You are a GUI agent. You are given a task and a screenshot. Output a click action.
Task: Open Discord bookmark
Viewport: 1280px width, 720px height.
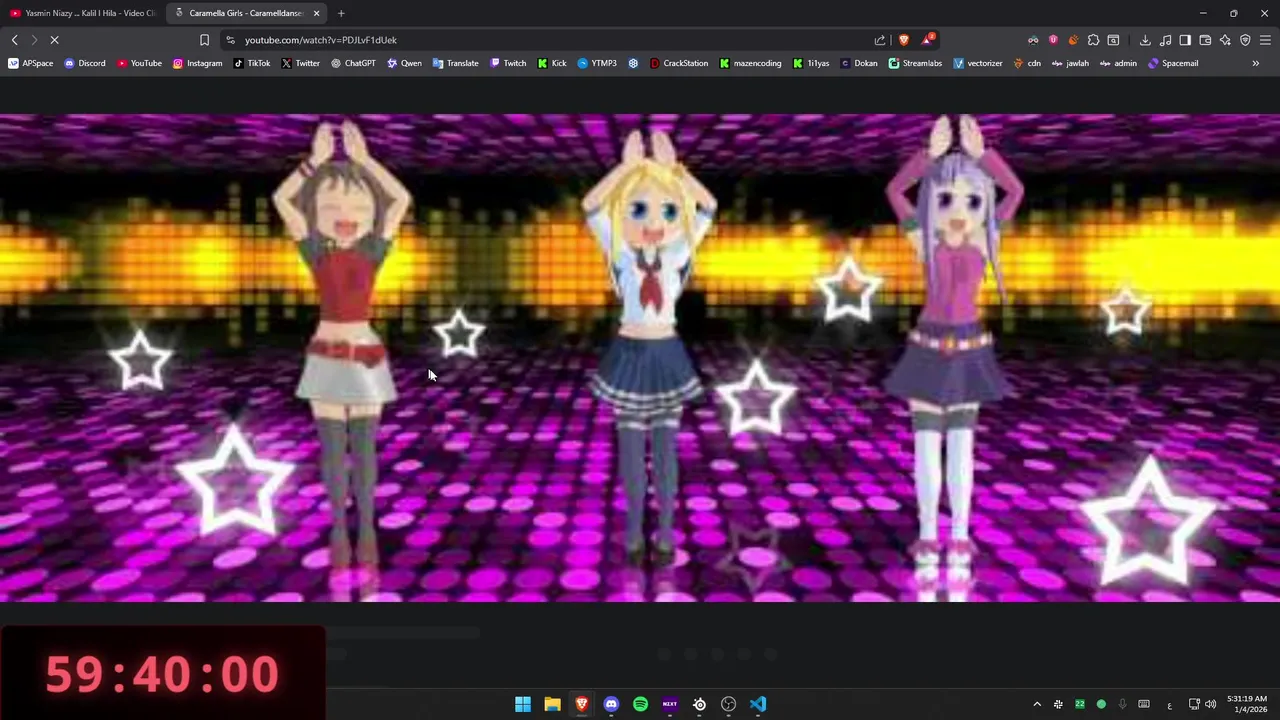[x=84, y=63]
